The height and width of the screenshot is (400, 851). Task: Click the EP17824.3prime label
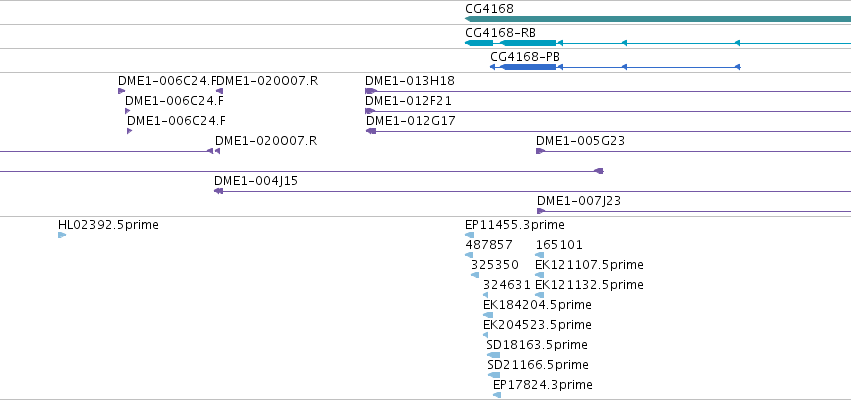tap(543, 385)
